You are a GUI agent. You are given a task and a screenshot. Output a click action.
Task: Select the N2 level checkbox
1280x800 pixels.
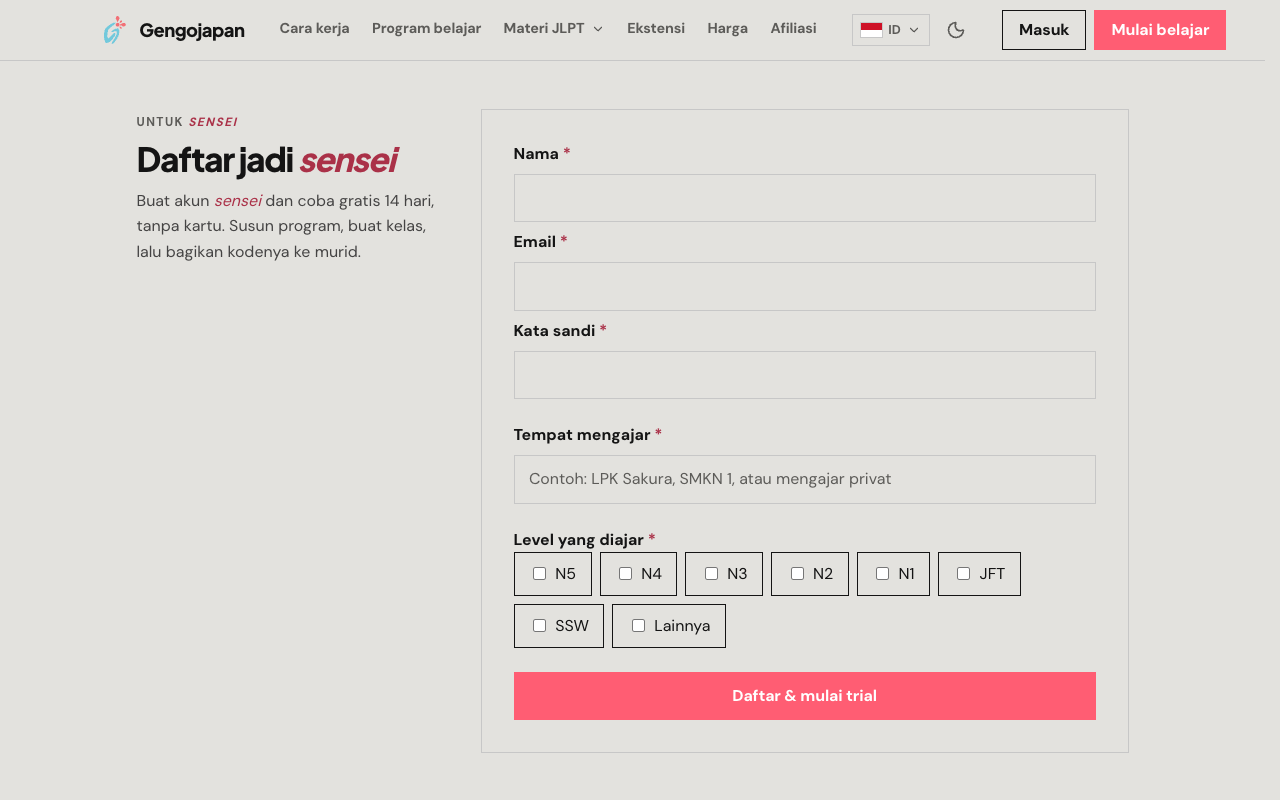click(x=798, y=574)
